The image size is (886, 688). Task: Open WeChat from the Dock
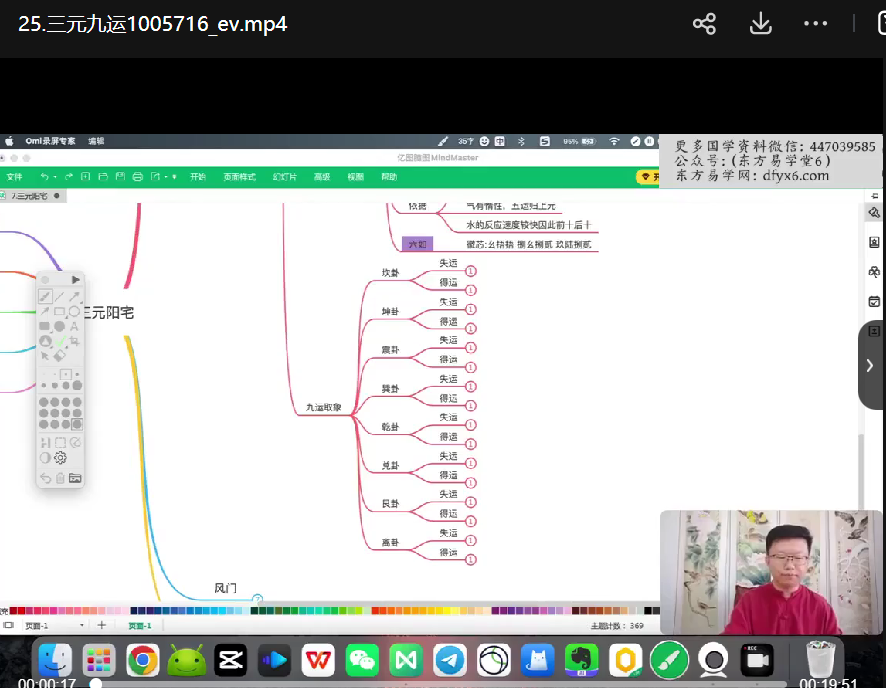tap(362, 660)
